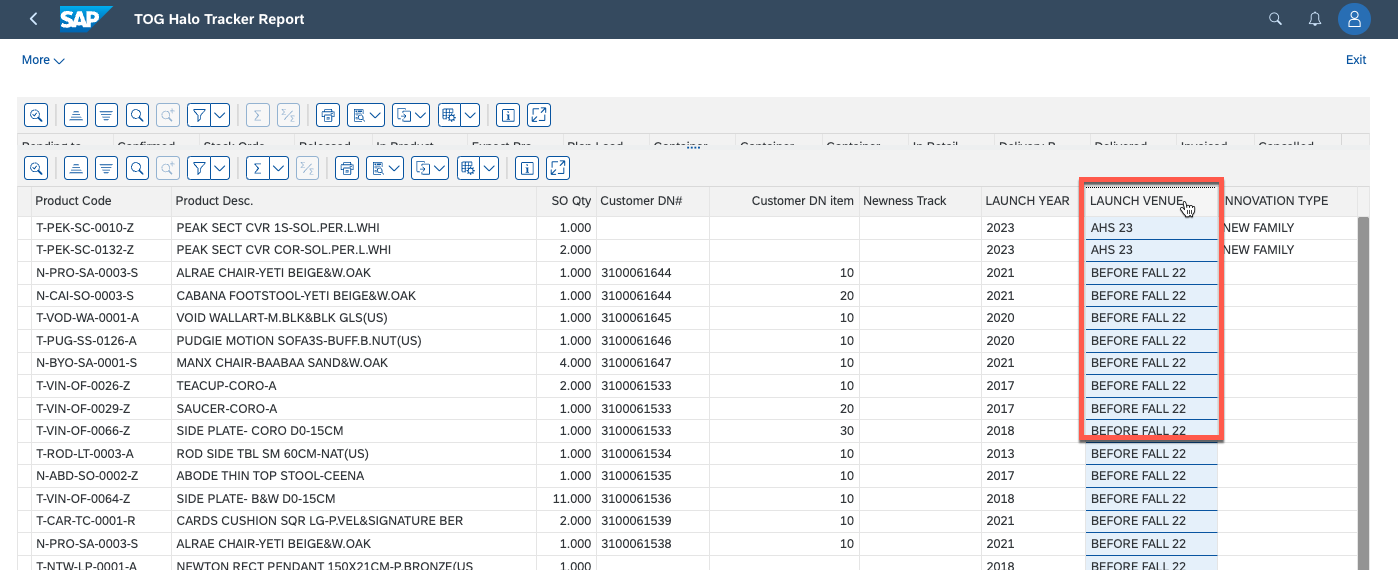The height and width of the screenshot is (570, 1398).
Task: Select row selector for T-PEK-SC-0010-Z
Action: (x=24, y=228)
